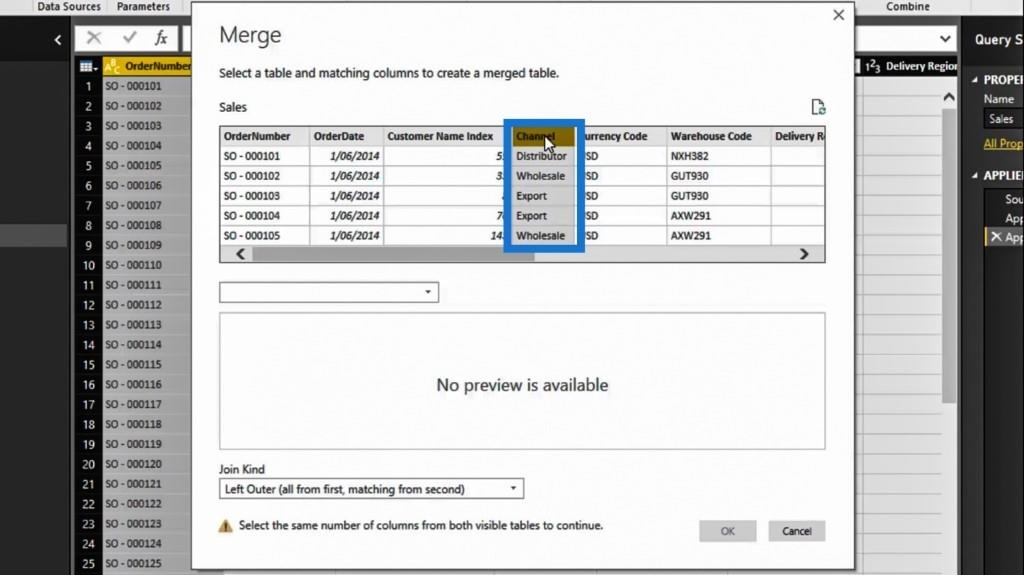Open the All Properties link
The image size is (1024, 575).
tap(1003, 143)
